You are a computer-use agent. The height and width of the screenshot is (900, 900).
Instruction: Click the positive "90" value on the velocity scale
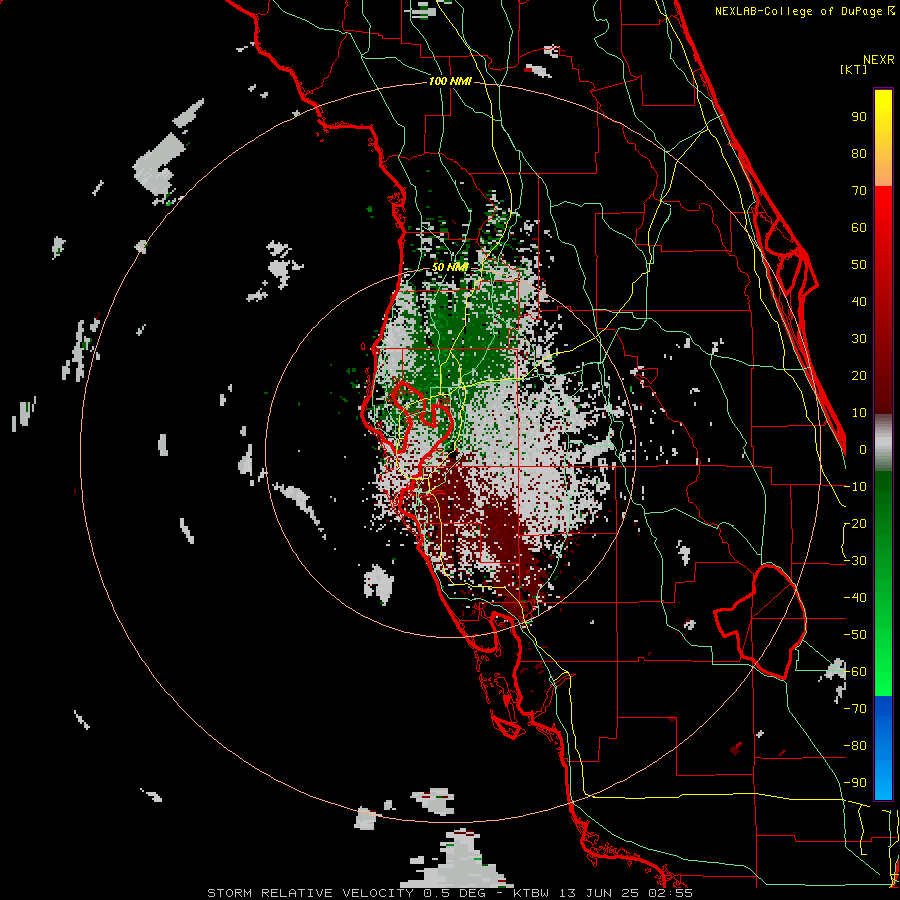859,117
